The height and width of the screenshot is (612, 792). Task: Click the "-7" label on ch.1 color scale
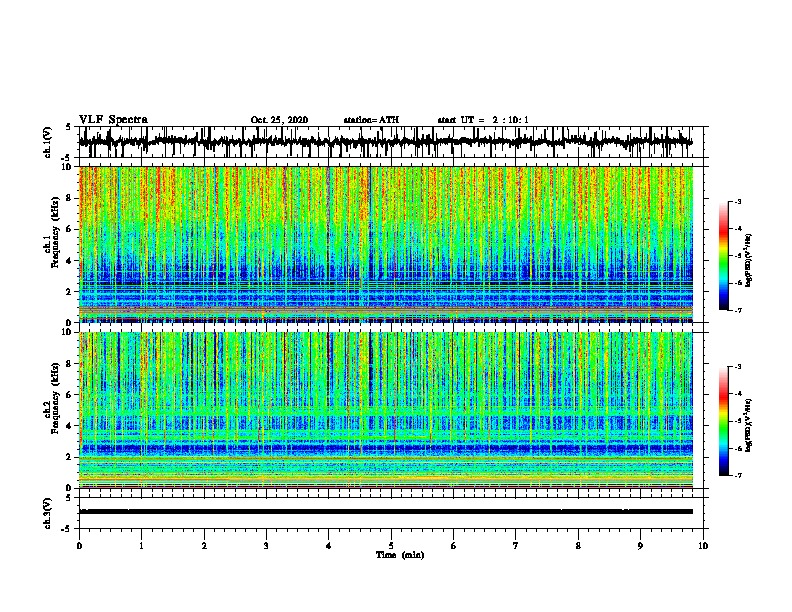[738, 311]
